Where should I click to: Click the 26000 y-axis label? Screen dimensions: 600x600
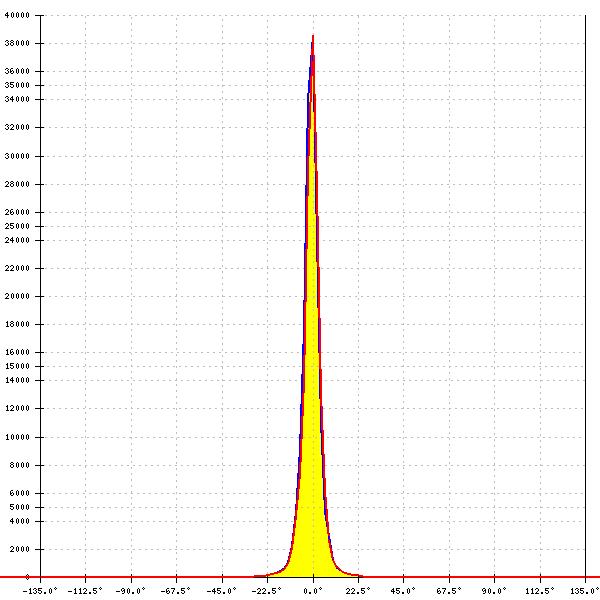[x=17, y=212]
